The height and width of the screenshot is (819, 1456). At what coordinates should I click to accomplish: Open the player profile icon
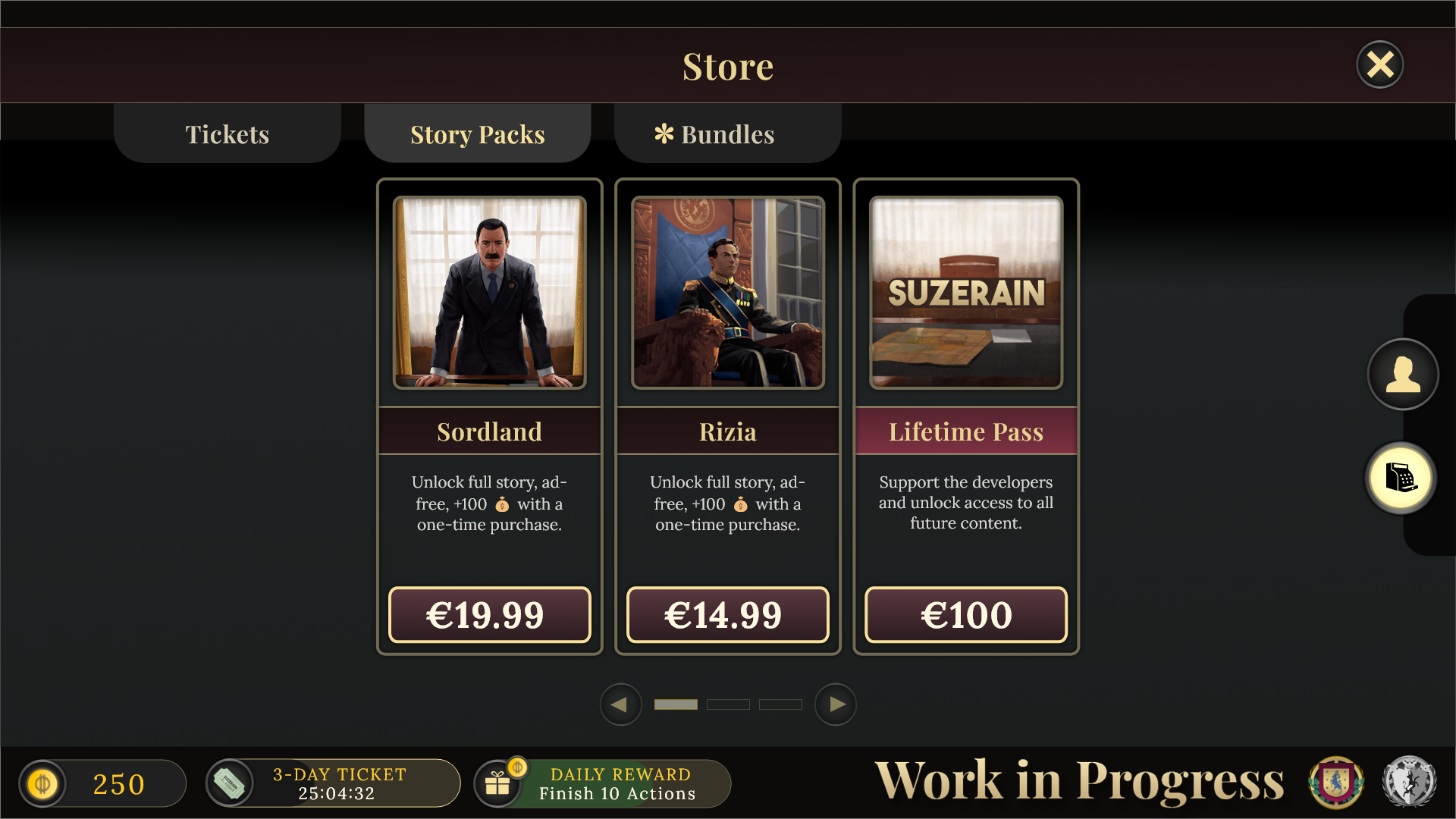(1402, 374)
